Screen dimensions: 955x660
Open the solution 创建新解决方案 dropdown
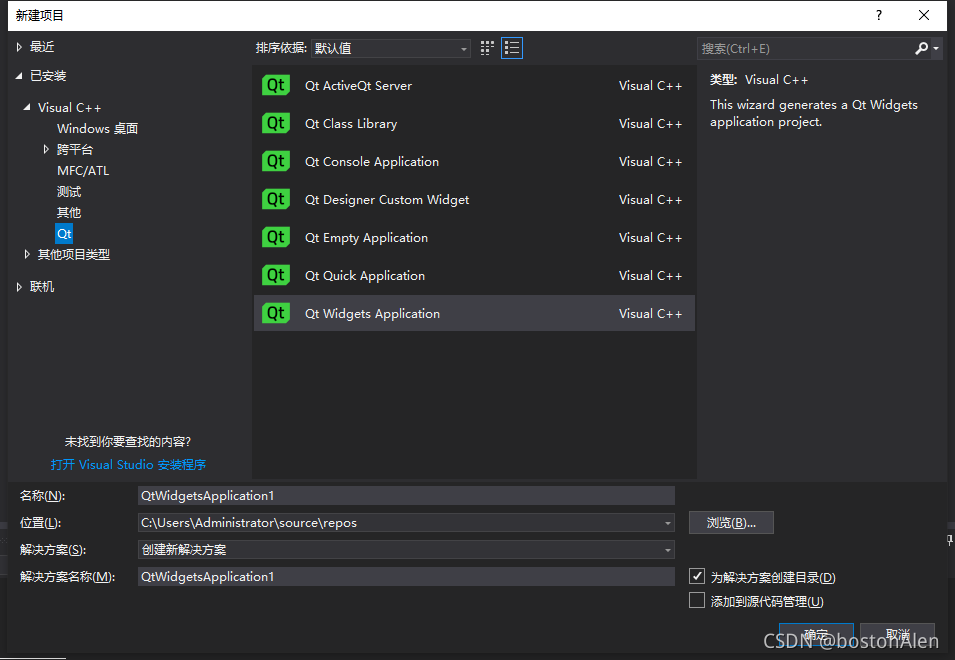406,550
